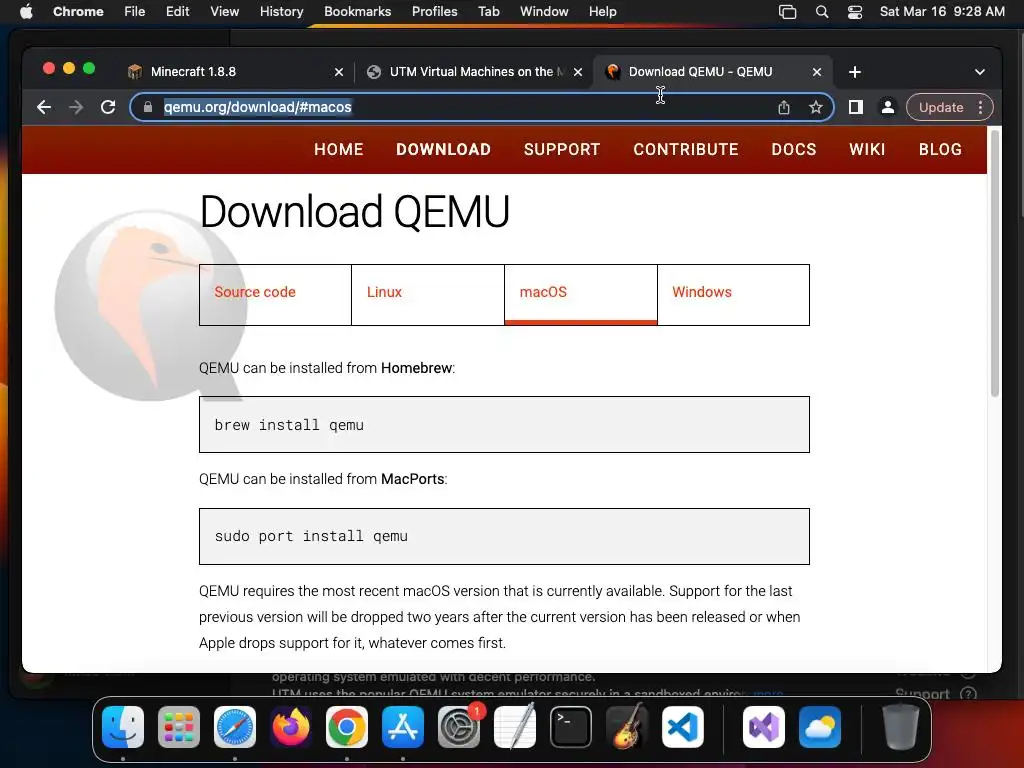Go to the SUPPORT page
Screen dimensions: 1024x768
point(562,150)
